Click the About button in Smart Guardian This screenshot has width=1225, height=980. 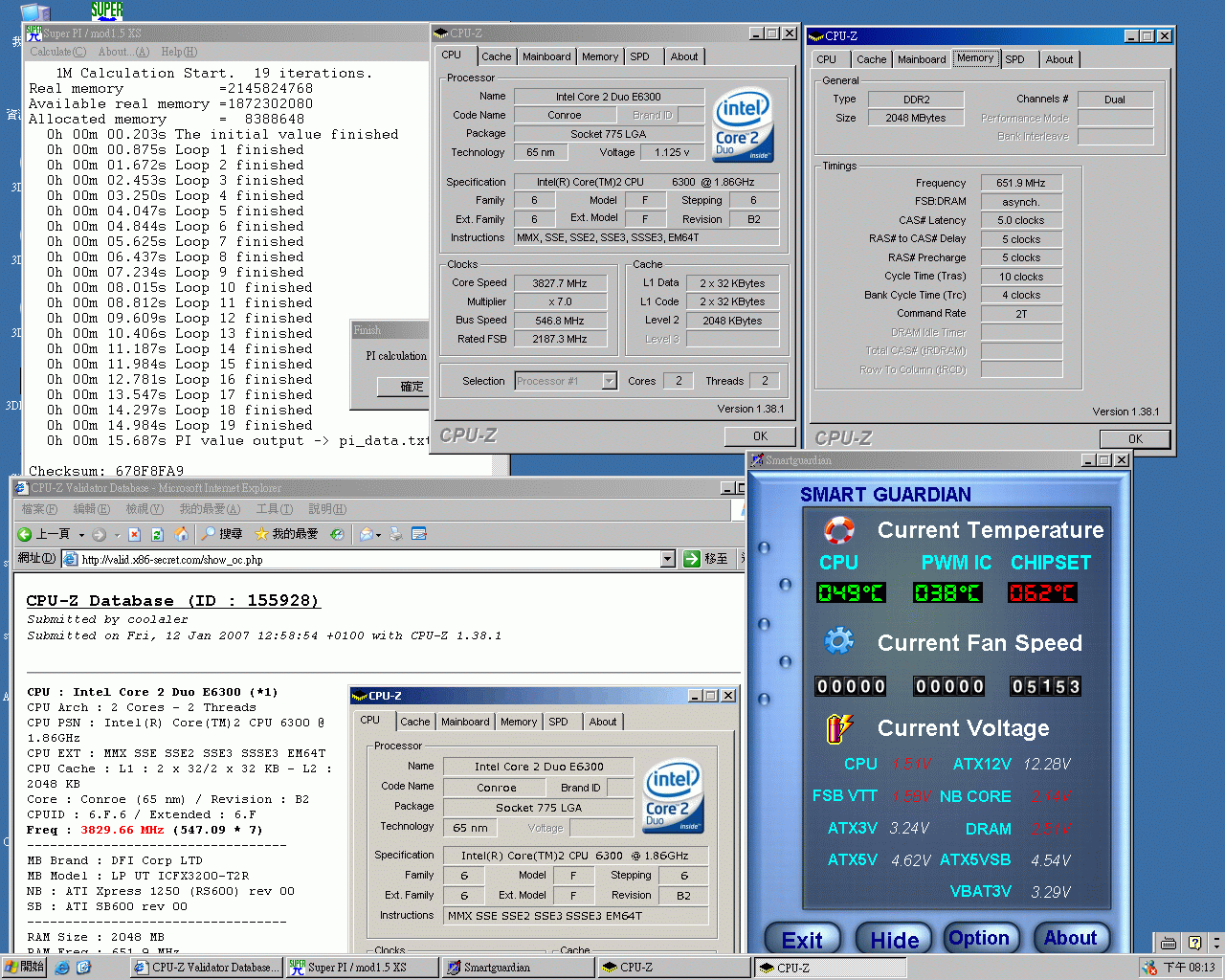click(1070, 938)
